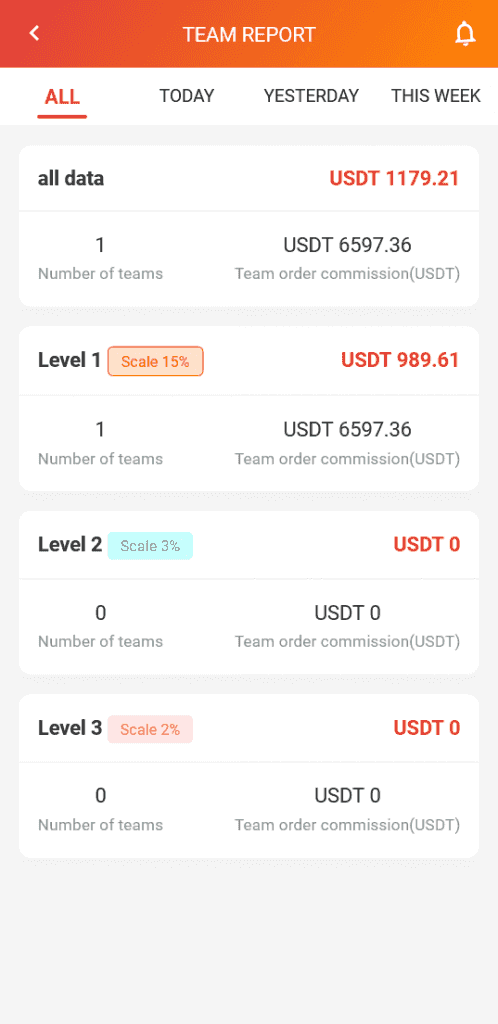Switch to the YESTERDAY tab
This screenshot has width=498, height=1024.
point(311,96)
